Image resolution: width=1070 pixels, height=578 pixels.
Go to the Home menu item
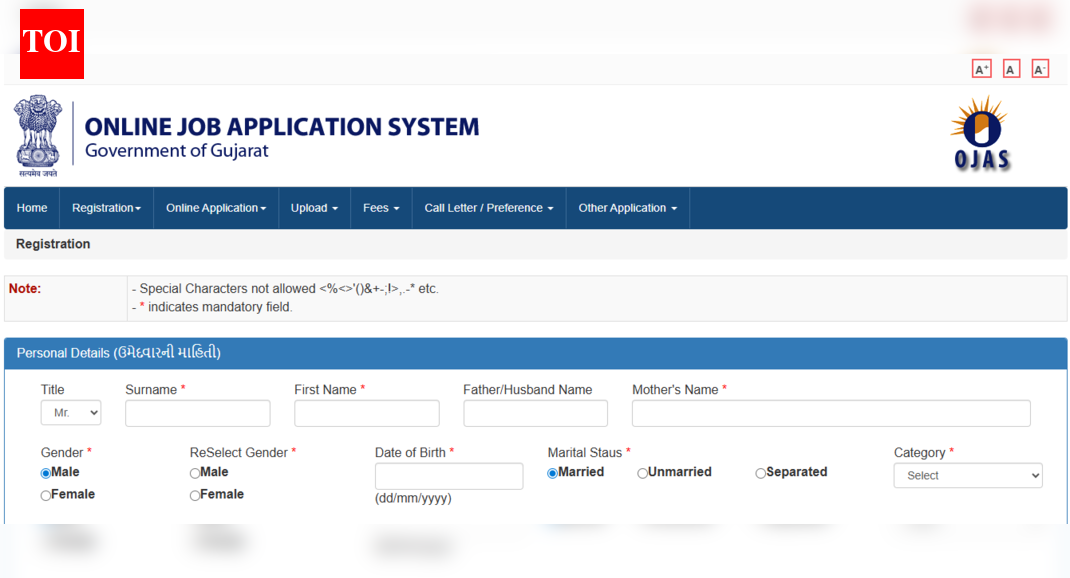tap(31, 208)
